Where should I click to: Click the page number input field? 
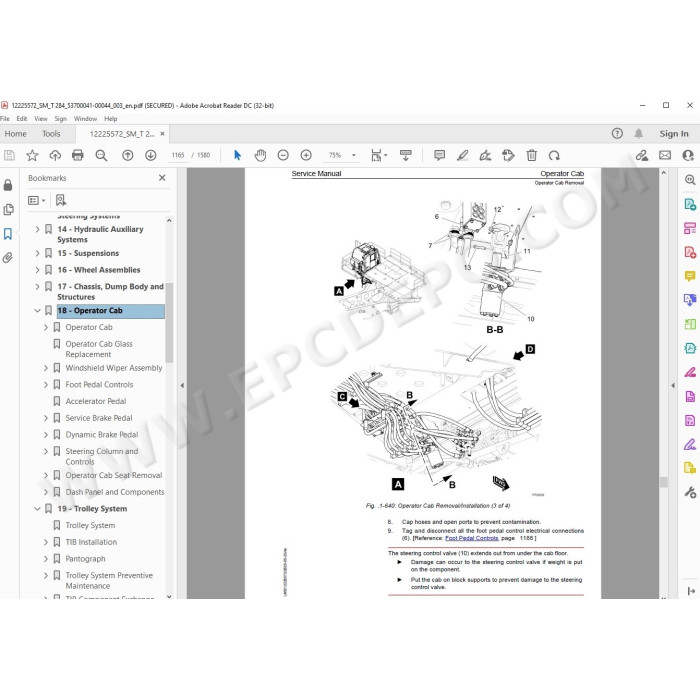pyautogui.click(x=178, y=155)
